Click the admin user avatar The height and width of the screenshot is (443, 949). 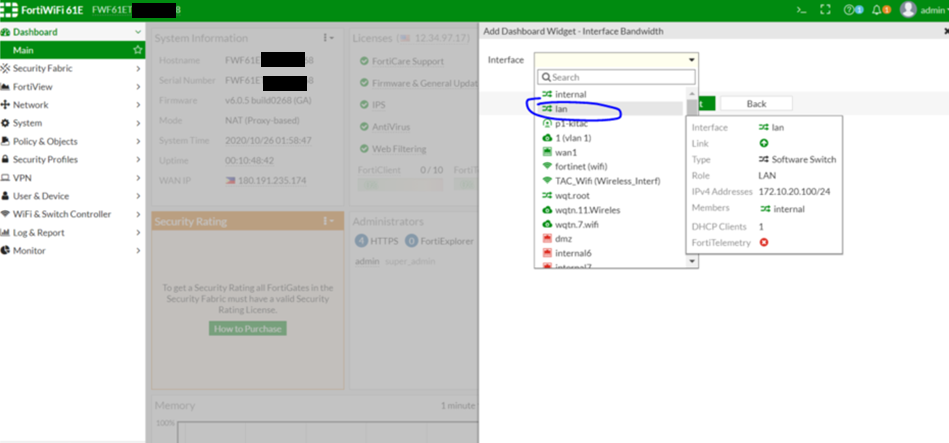(x=908, y=10)
